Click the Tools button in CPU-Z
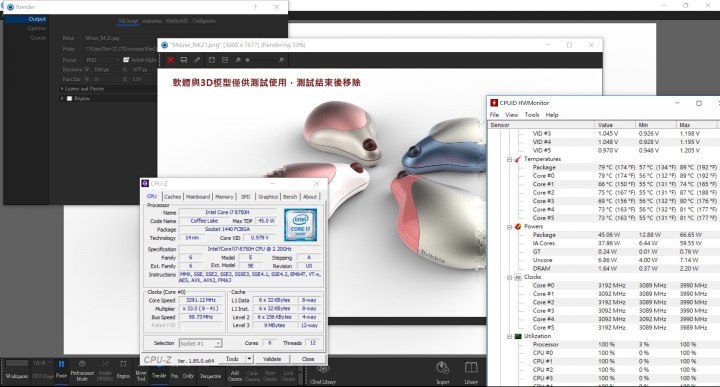This screenshot has width=720, height=387. pyautogui.click(x=232, y=359)
